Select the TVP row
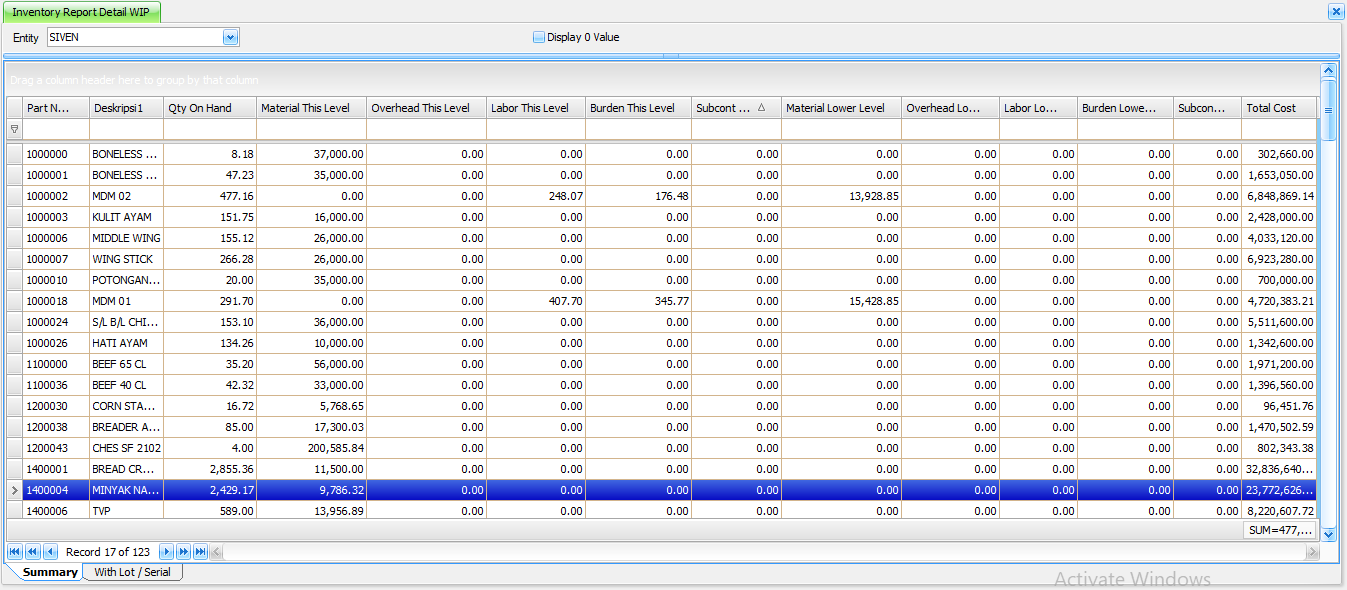1347x590 pixels. tap(662, 511)
